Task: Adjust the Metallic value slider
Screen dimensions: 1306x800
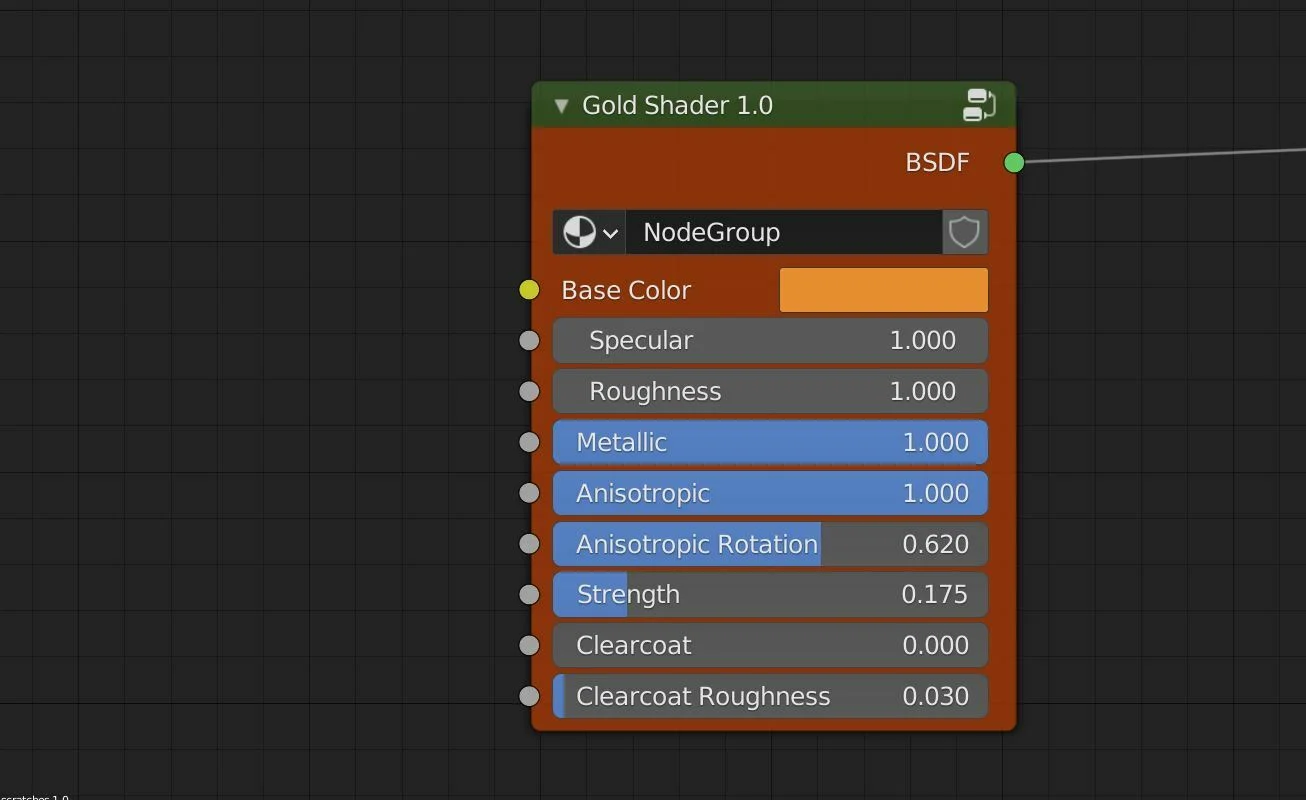Action: pos(770,442)
